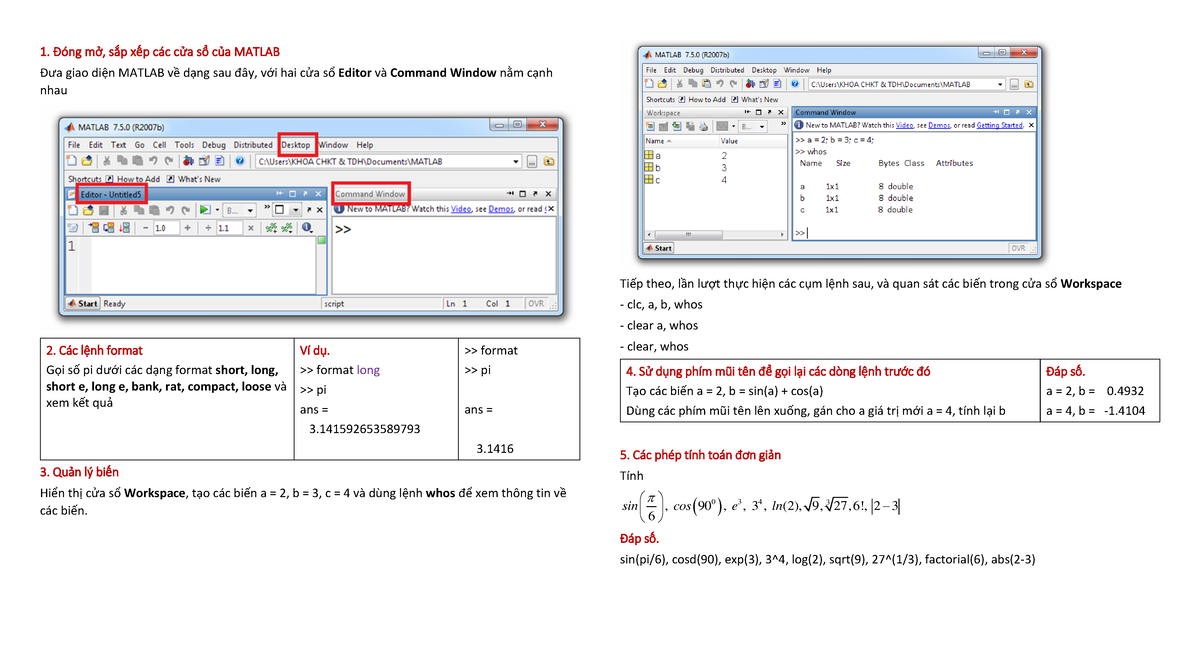This screenshot has width=1200, height=662.
Task: Print Workspace contents via the printer icon
Action: [703, 126]
